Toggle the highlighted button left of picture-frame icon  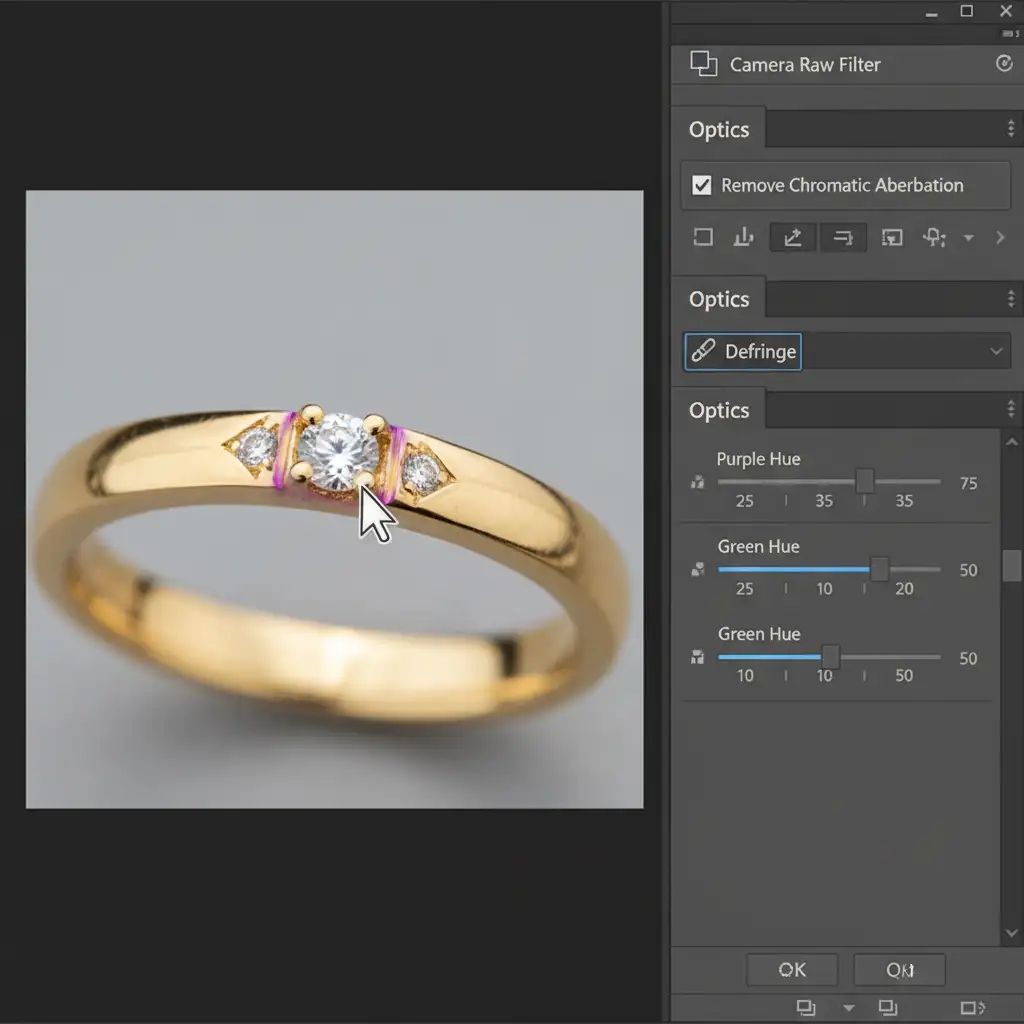click(x=842, y=237)
